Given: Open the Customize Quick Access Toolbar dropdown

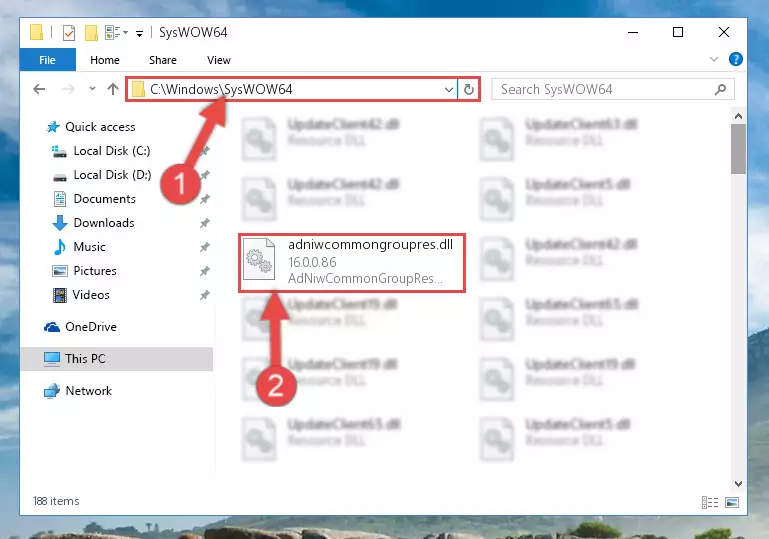Looking at the screenshot, I should pos(139,33).
